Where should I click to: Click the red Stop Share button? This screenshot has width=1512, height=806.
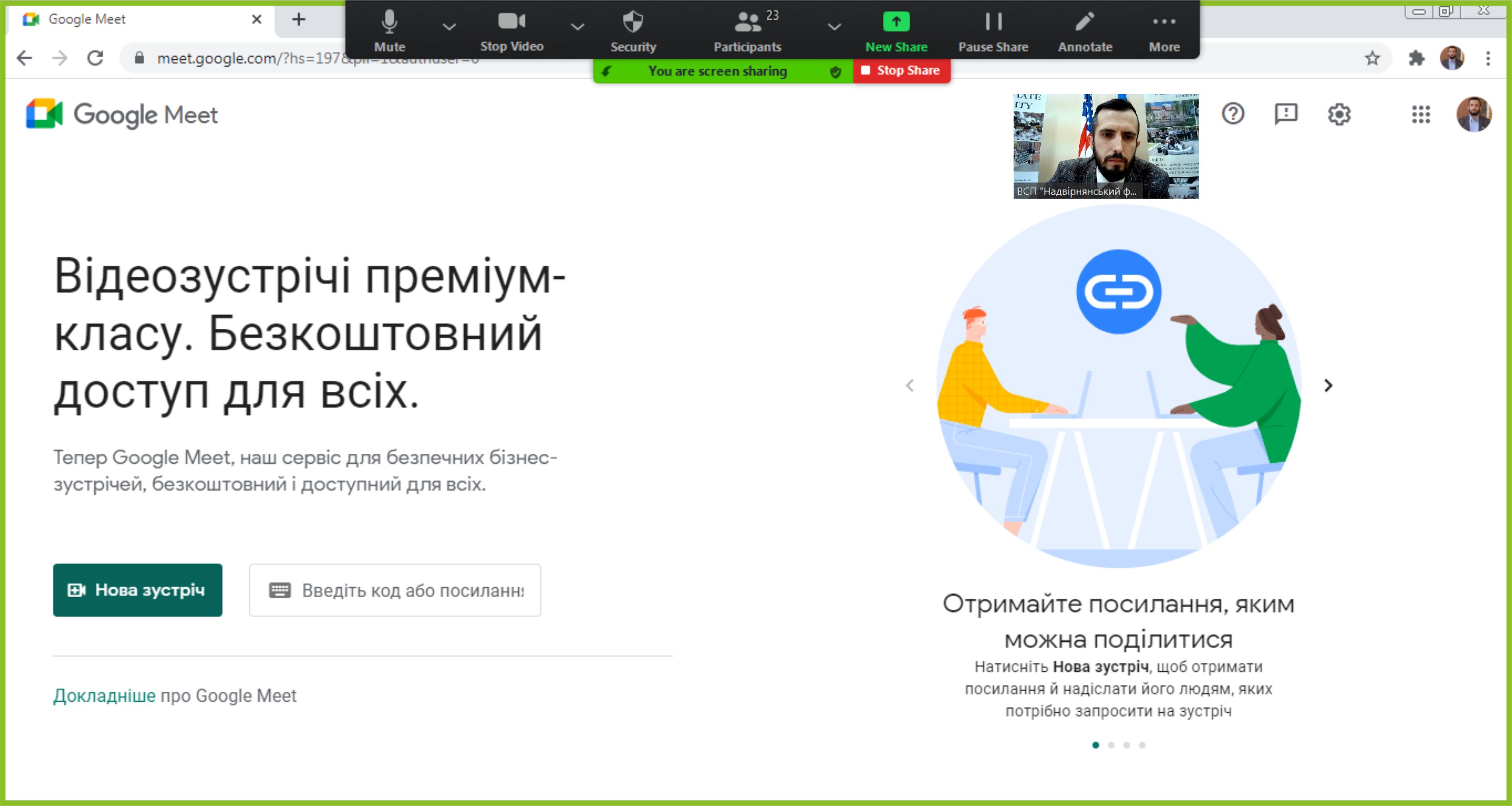pos(902,71)
